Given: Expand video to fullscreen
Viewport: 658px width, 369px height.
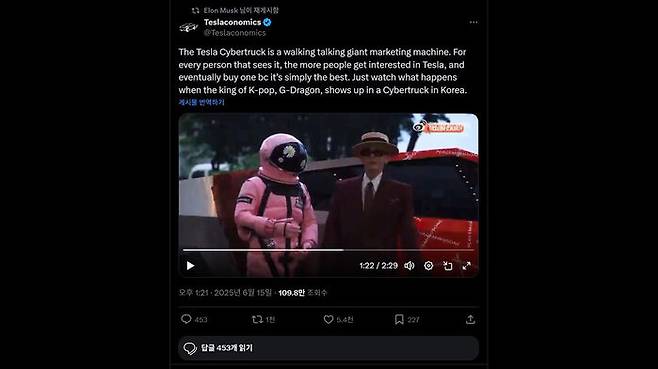Looking at the screenshot, I should [x=467, y=266].
